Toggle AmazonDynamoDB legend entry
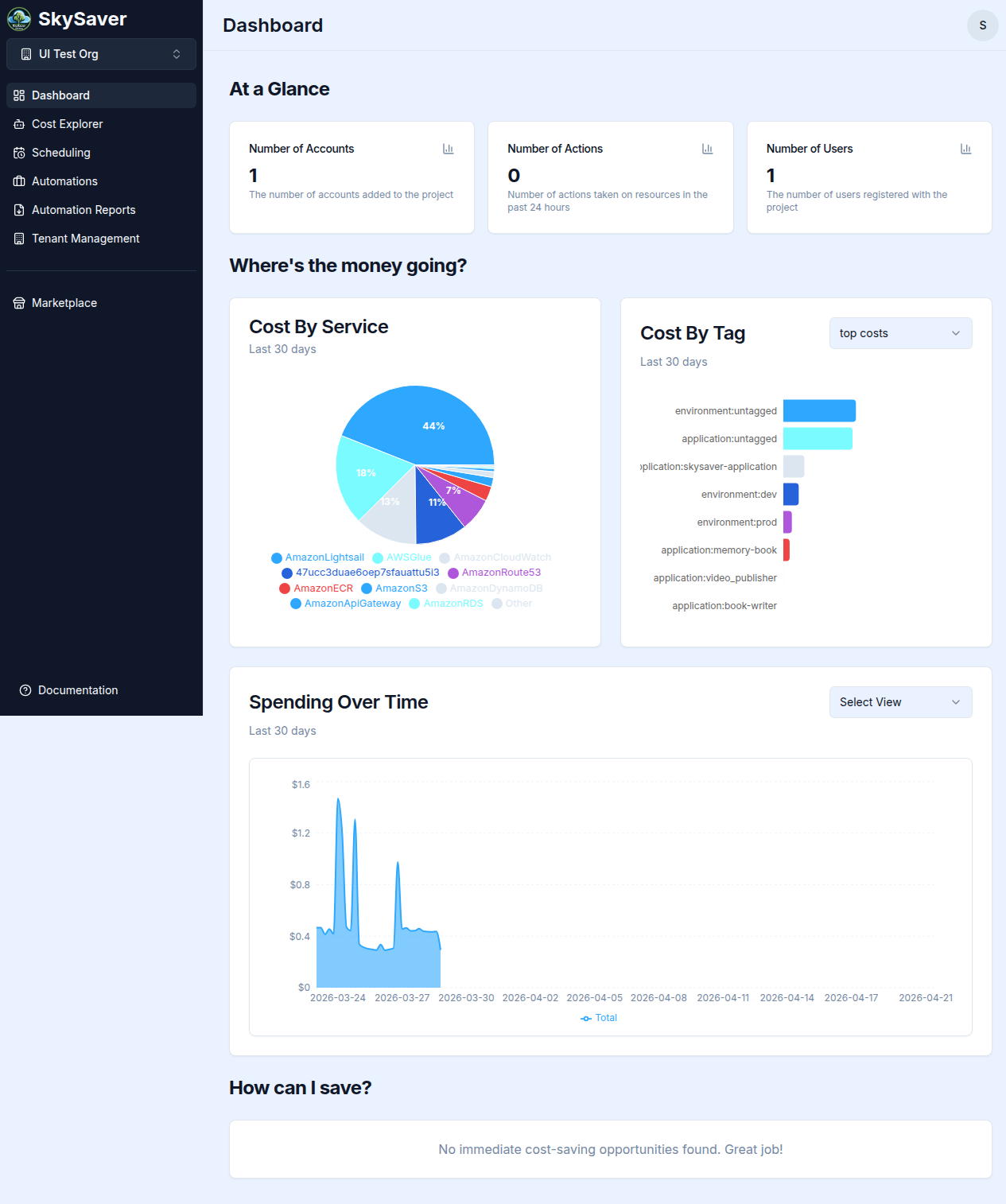This screenshot has width=1006, height=1204. click(x=489, y=588)
